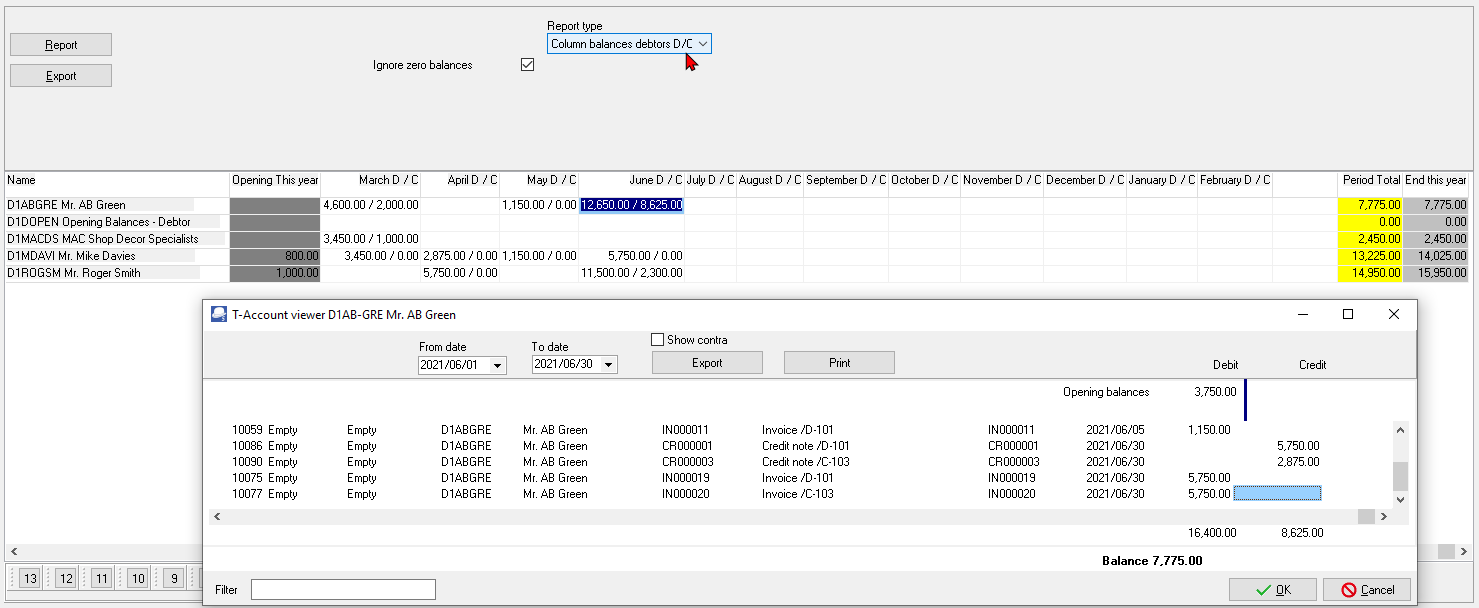1479x608 pixels.
Task: Uncheck the Ignore zero balances checkbox
Action: click(x=528, y=65)
